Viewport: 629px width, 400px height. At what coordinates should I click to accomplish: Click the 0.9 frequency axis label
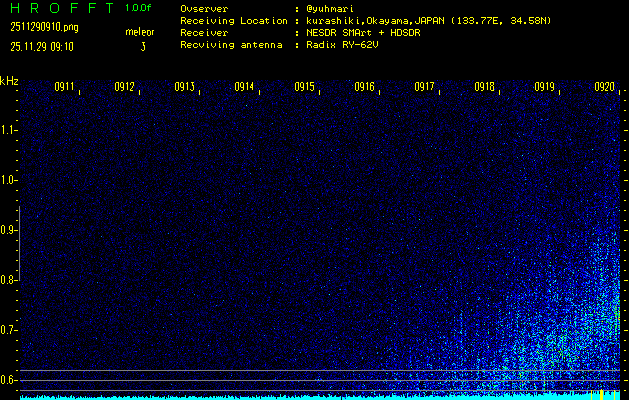click(9, 230)
